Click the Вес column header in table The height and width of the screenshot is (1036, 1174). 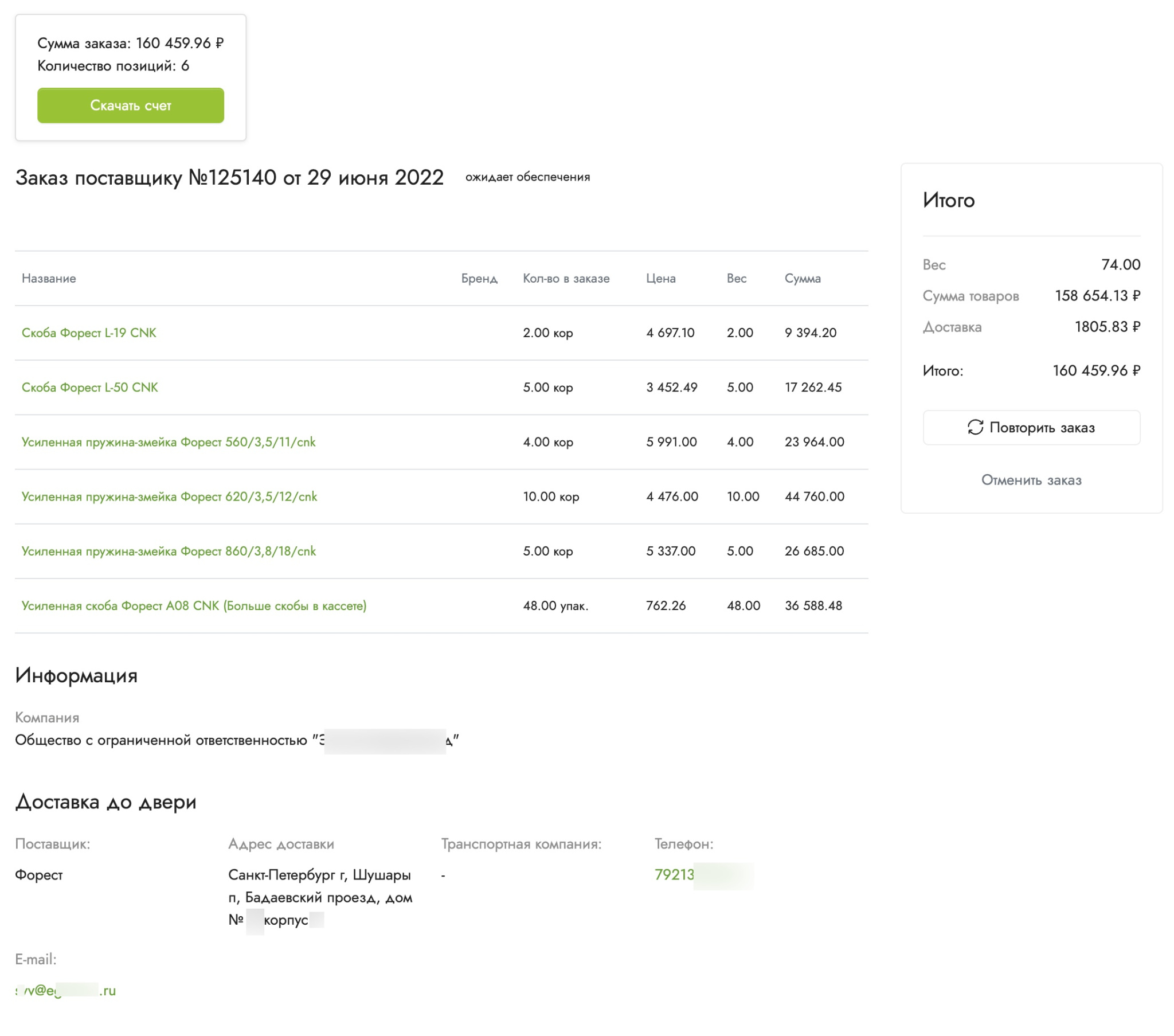[737, 279]
